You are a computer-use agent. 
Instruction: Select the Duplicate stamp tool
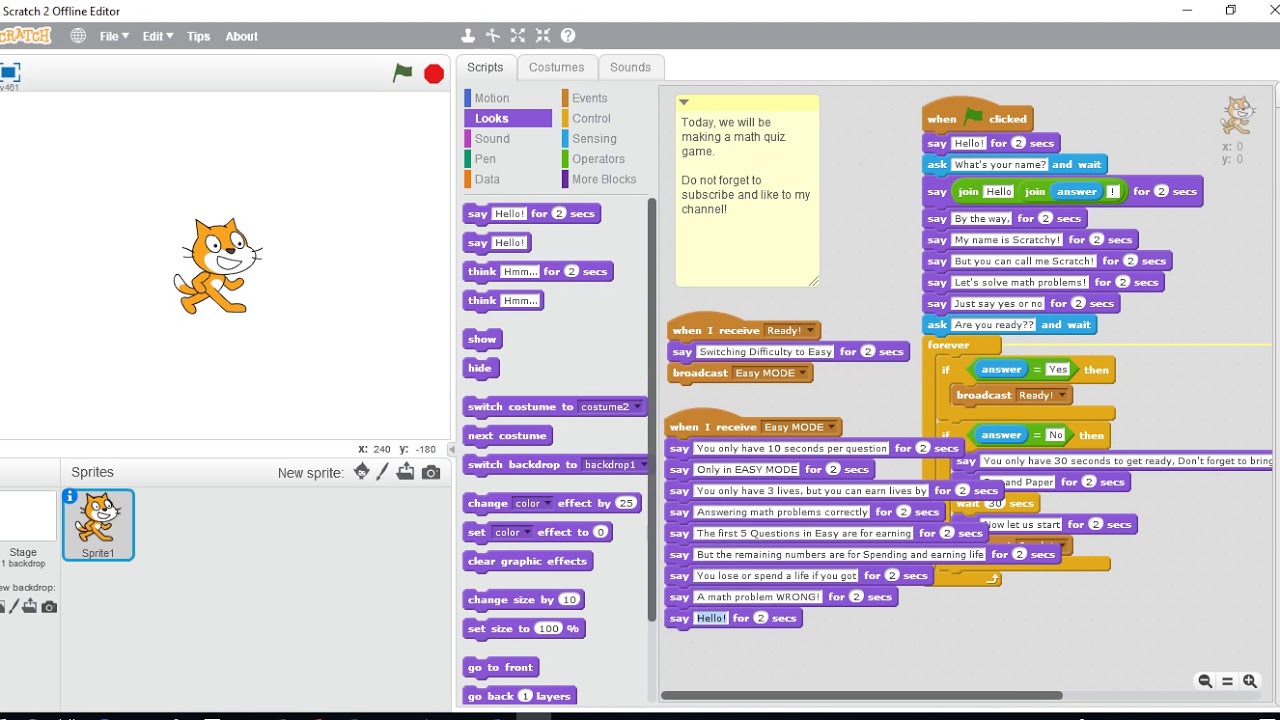click(x=468, y=36)
